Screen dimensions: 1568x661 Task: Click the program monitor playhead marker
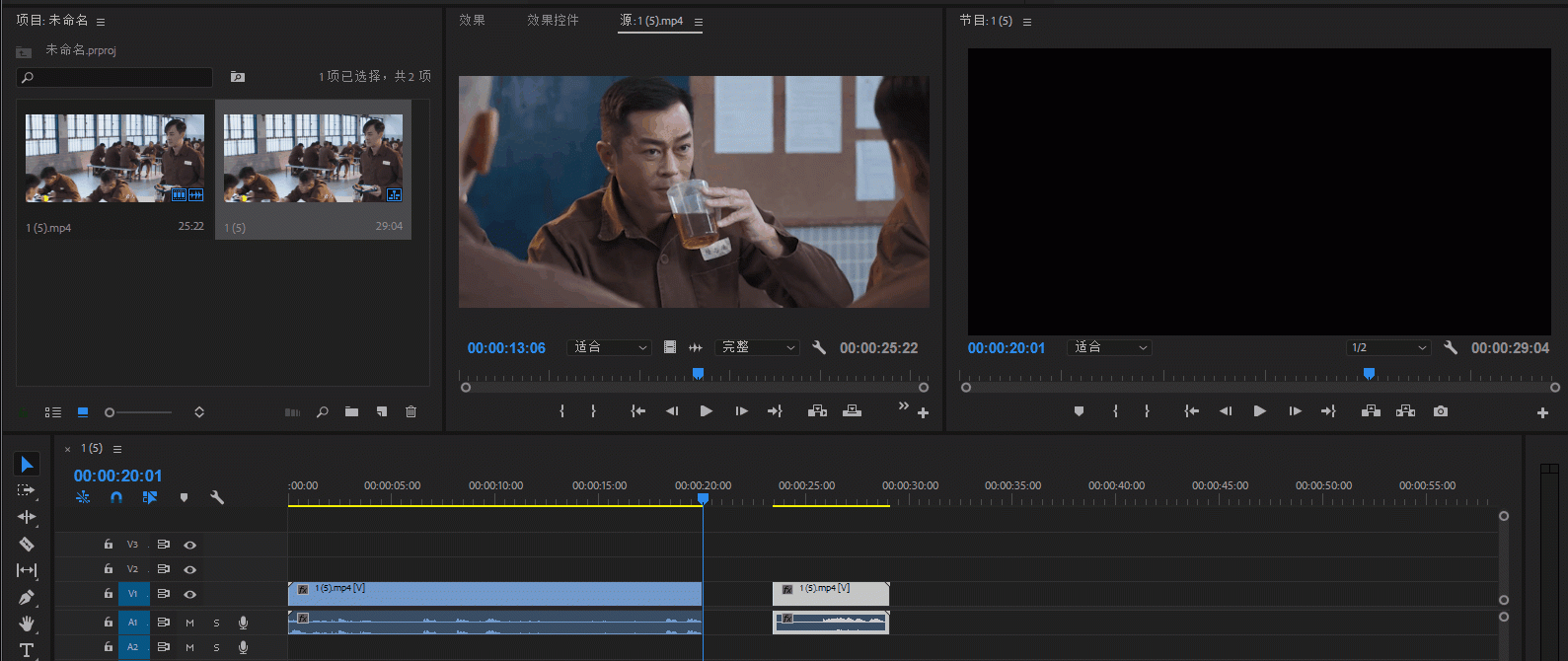(1369, 373)
